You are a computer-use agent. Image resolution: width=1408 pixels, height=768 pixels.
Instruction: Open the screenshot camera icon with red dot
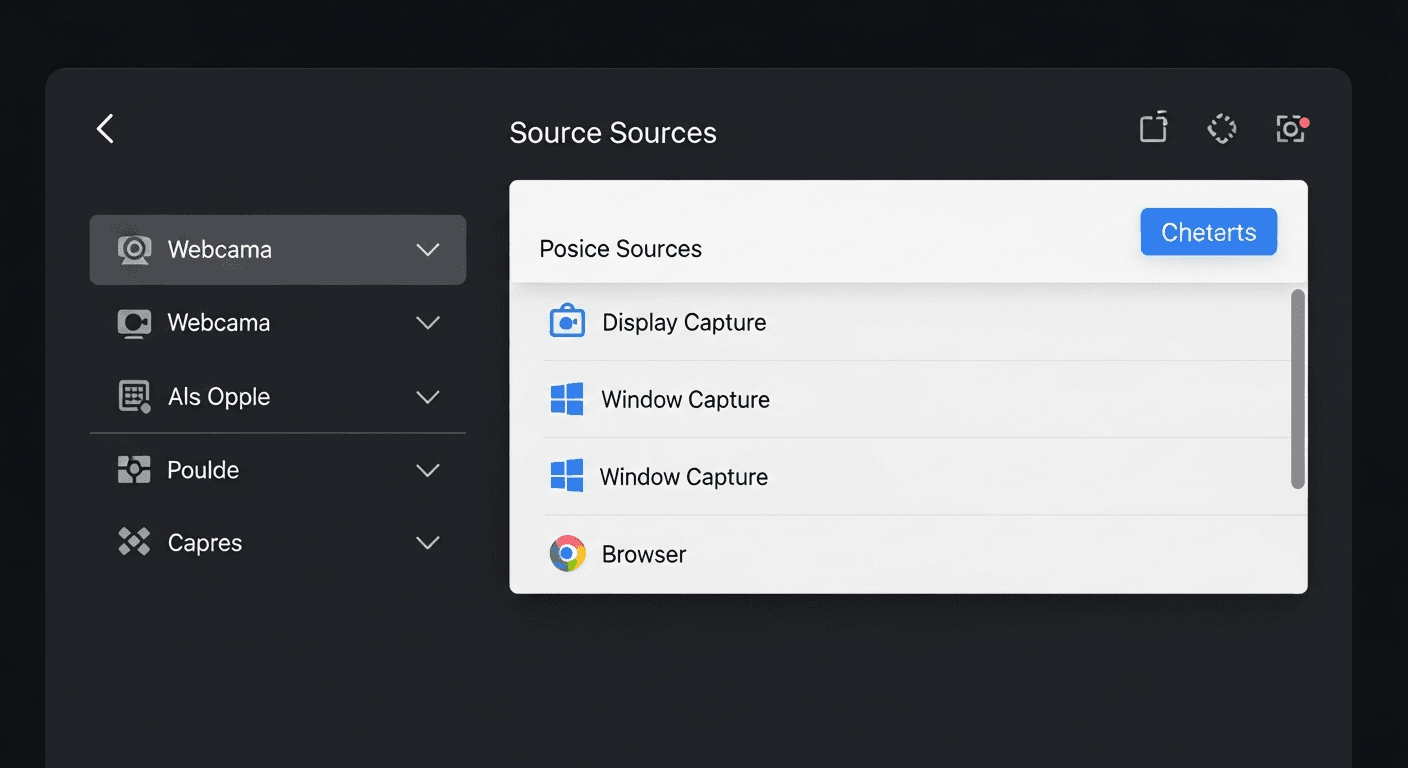point(1290,128)
